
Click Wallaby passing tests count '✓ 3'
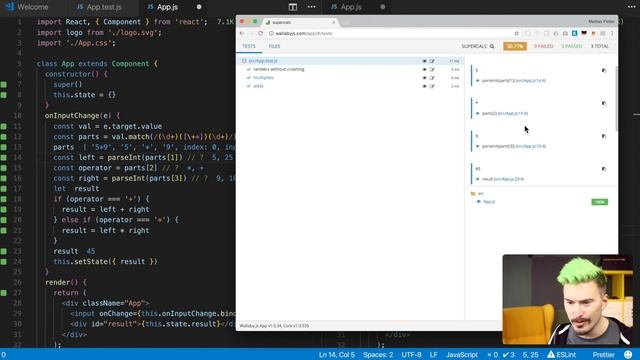pos(509,355)
